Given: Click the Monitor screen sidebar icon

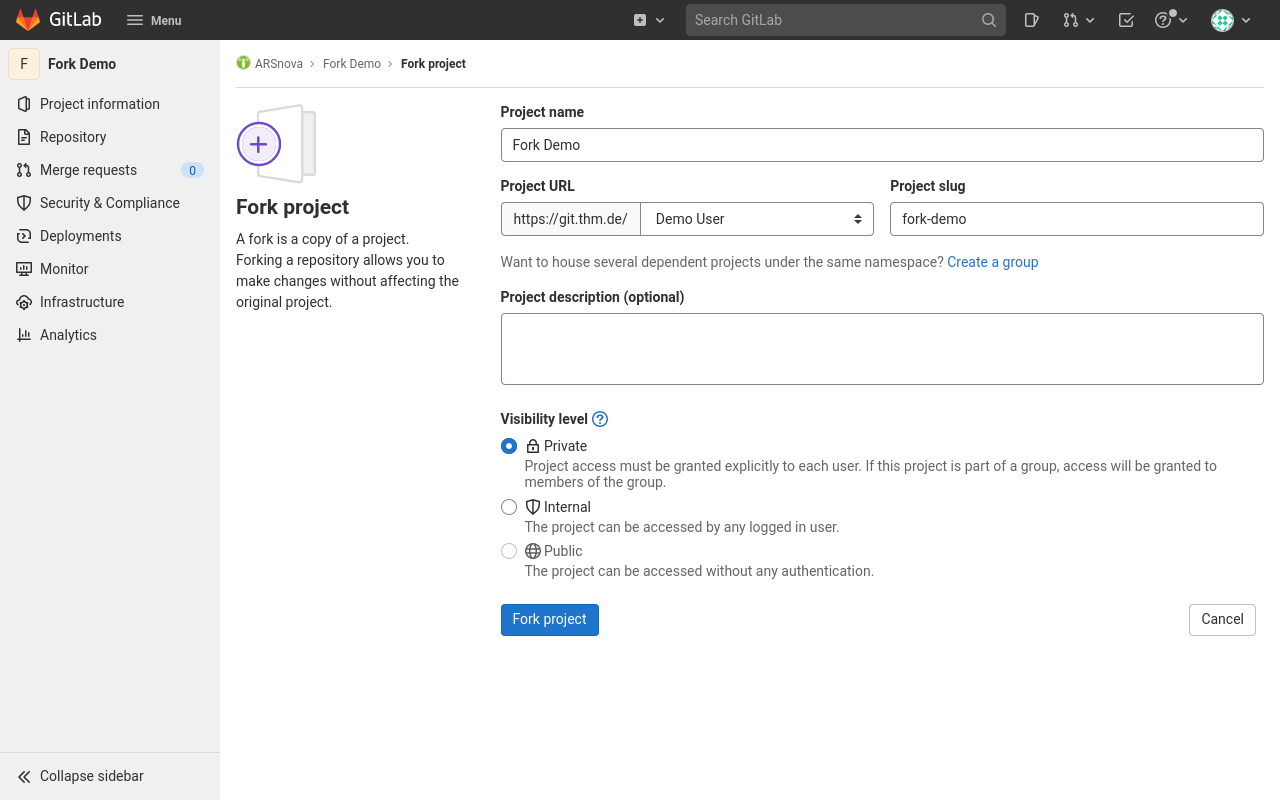Looking at the screenshot, I should click(24, 269).
